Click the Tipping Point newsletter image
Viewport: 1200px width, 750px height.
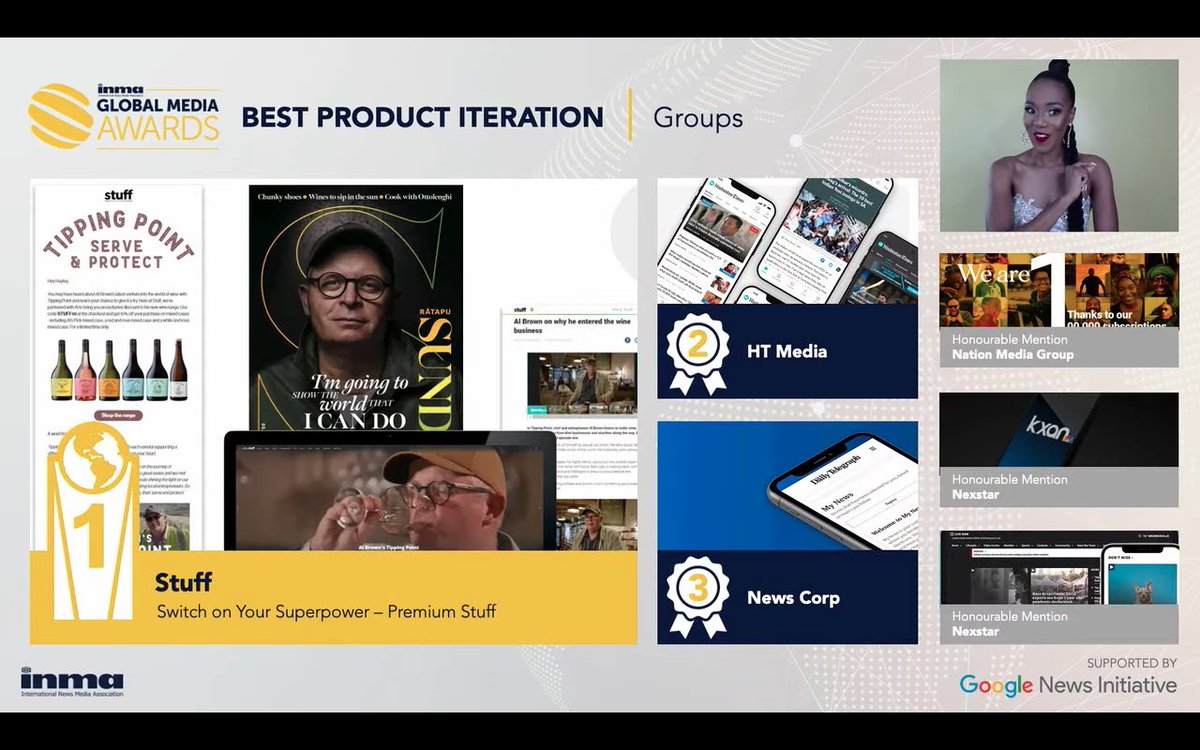point(120,367)
